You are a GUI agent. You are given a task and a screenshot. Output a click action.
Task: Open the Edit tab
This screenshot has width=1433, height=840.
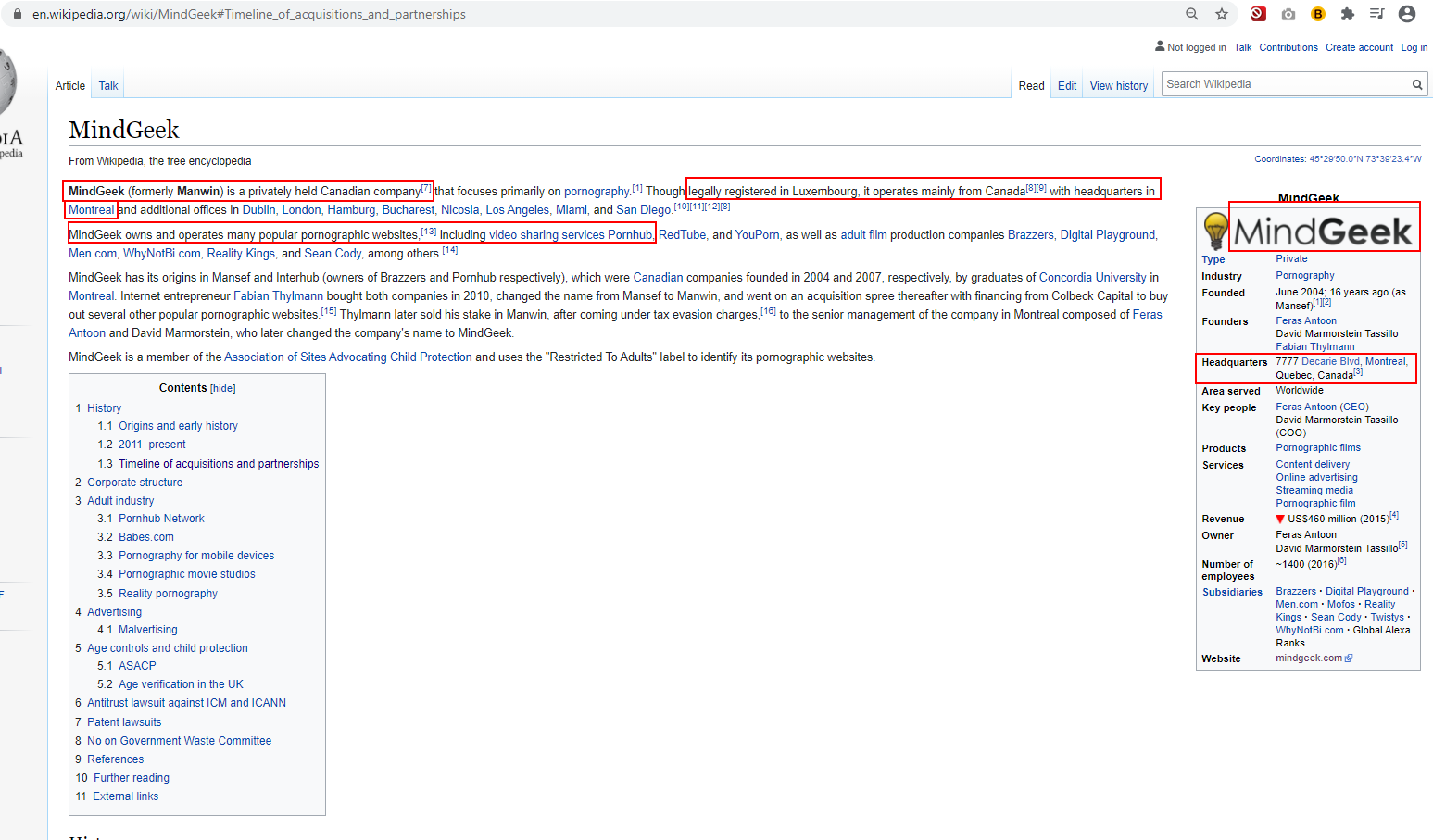[x=1067, y=86]
